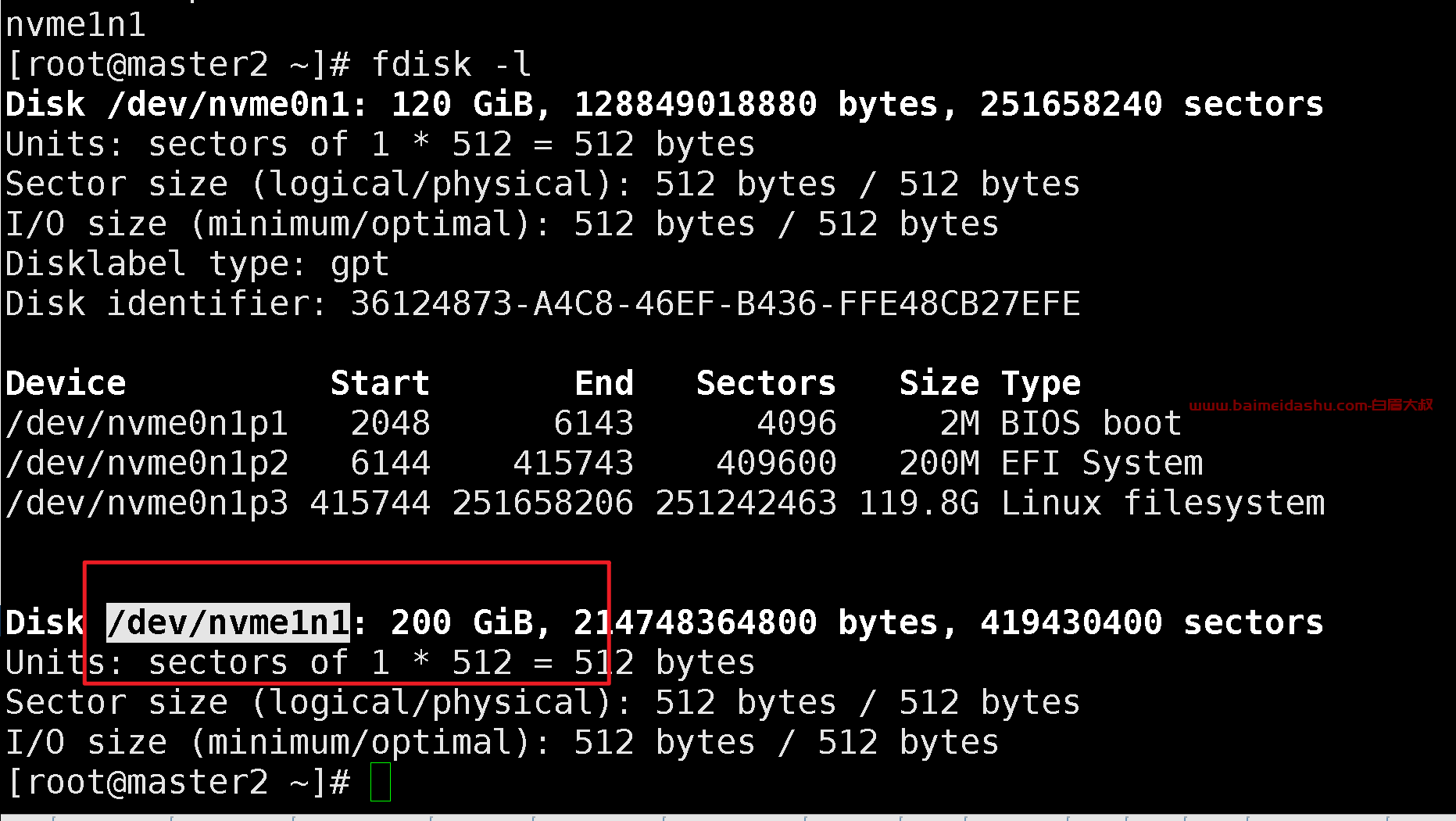Click the End column header

pyautogui.click(x=604, y=383)
